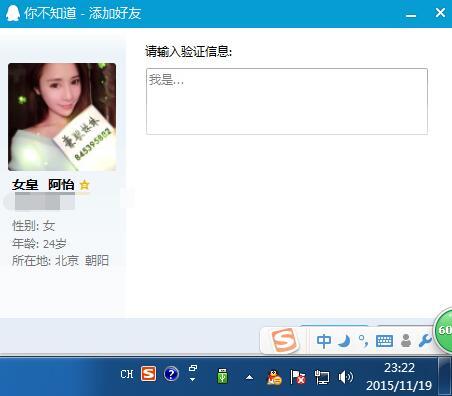Open the network connection tray icon
The image size is (452, 396).
pos(322,377)
